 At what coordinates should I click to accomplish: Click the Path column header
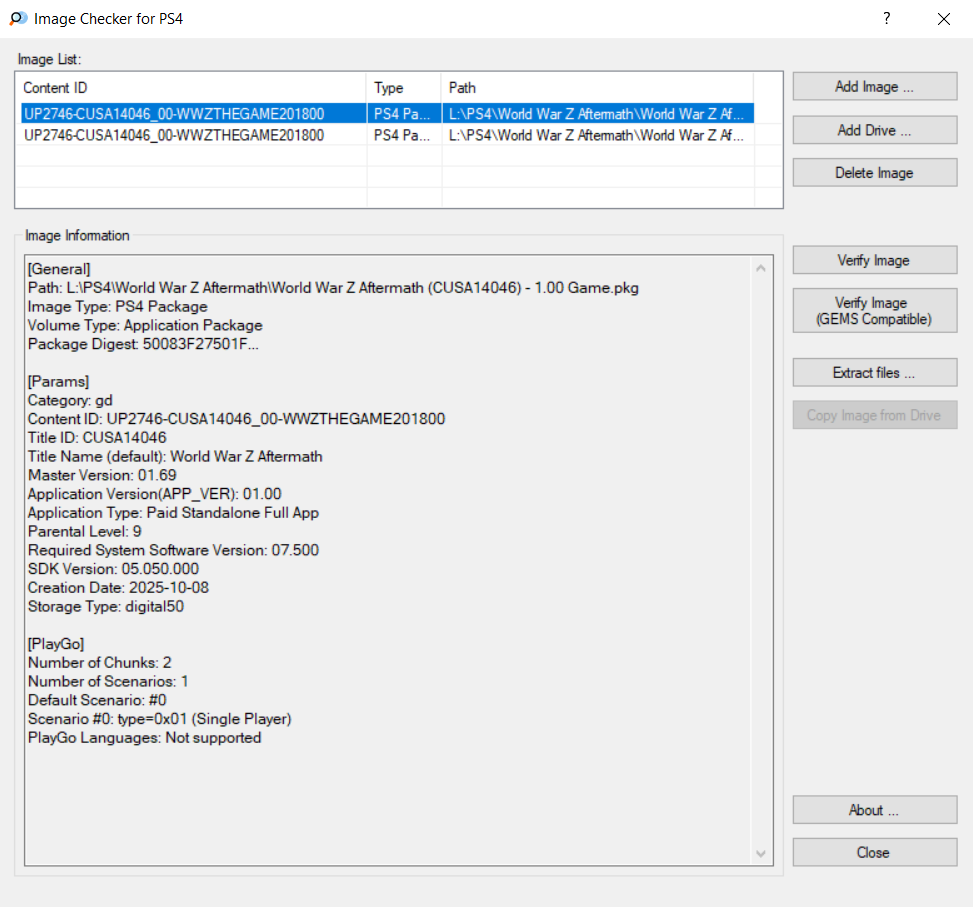click(x=596, y=88)
